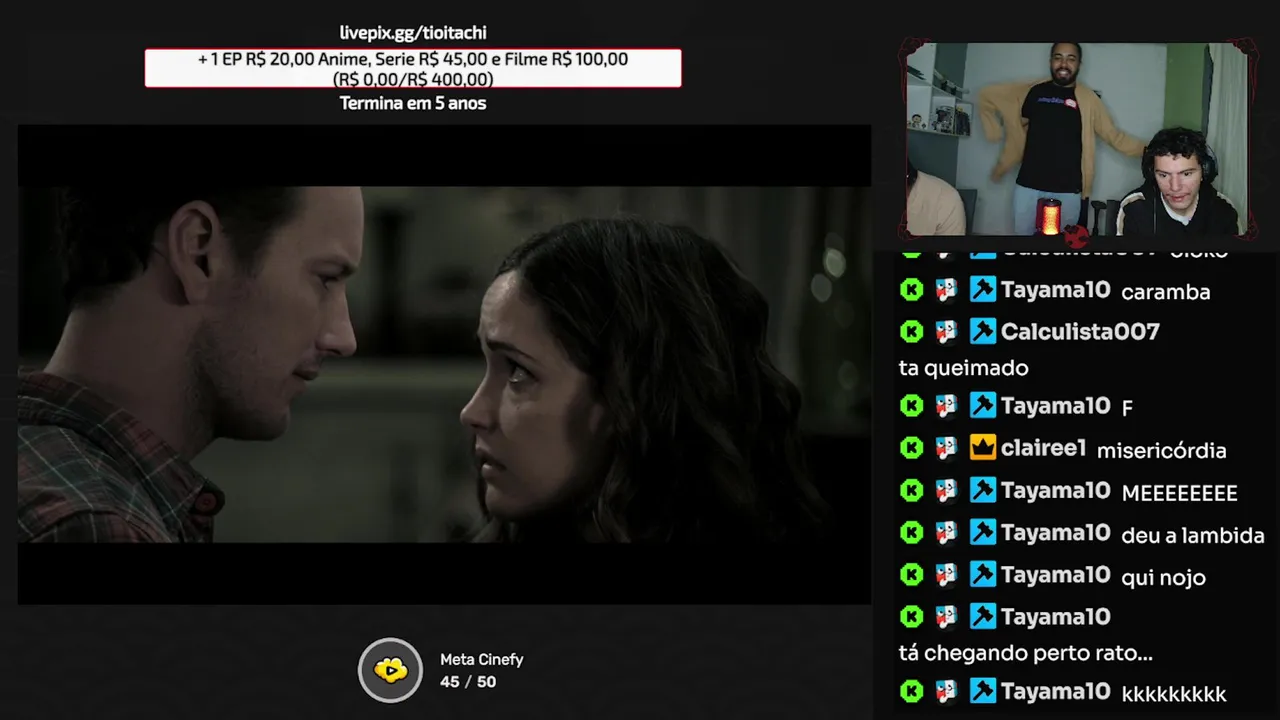Open Calculista007's username in chat
This screenshot has height=720, width=1280.
pyautogui.click(x=1080, y=331)
